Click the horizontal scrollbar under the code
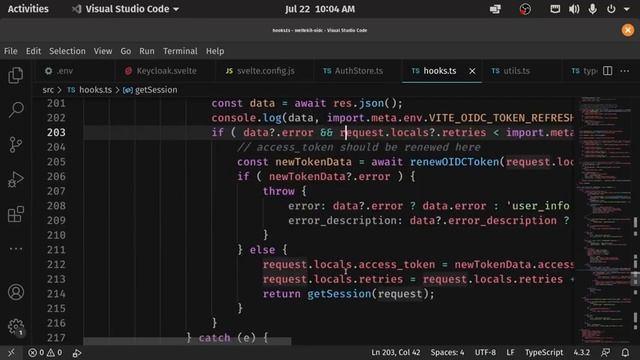 (187, 341)
